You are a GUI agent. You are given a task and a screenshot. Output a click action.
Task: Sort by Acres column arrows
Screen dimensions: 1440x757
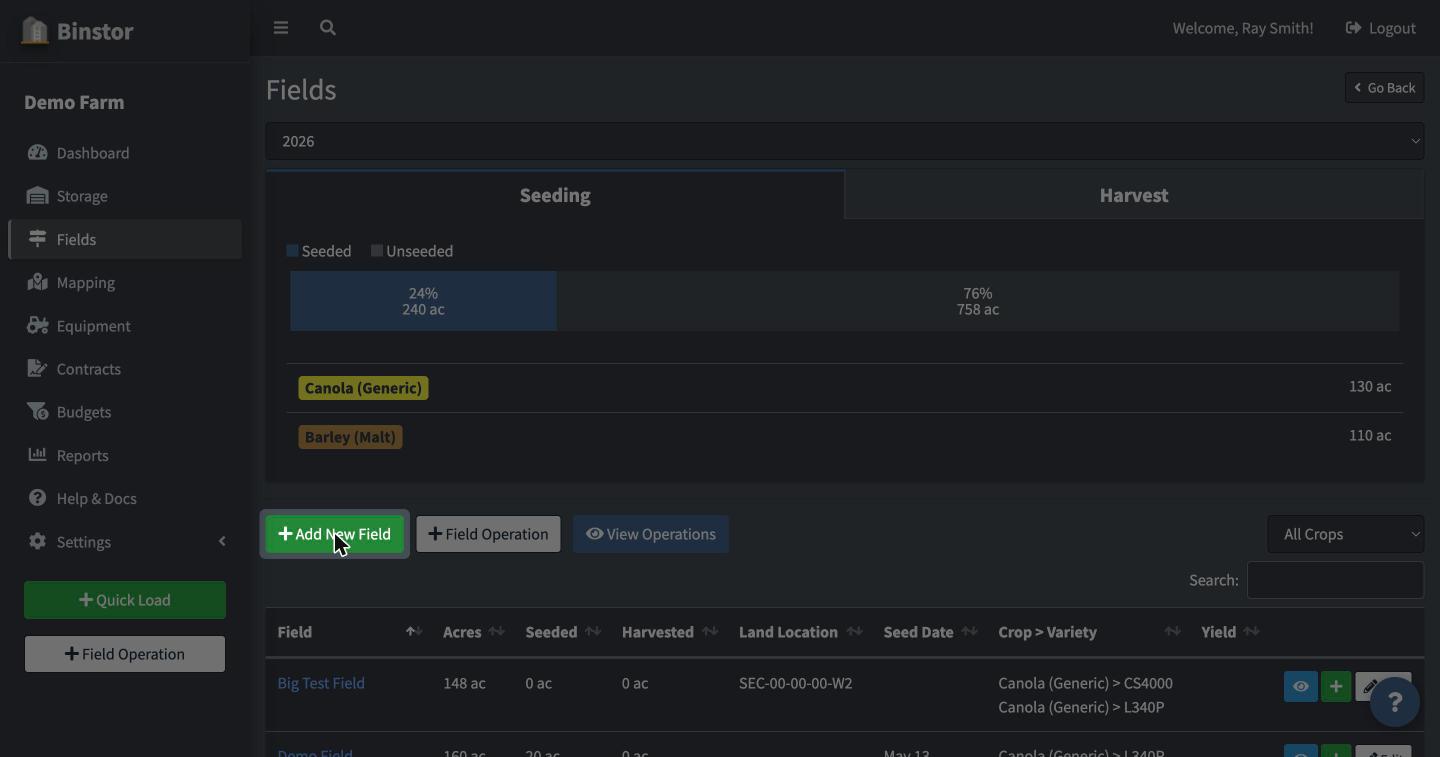(x=496, y=632)
